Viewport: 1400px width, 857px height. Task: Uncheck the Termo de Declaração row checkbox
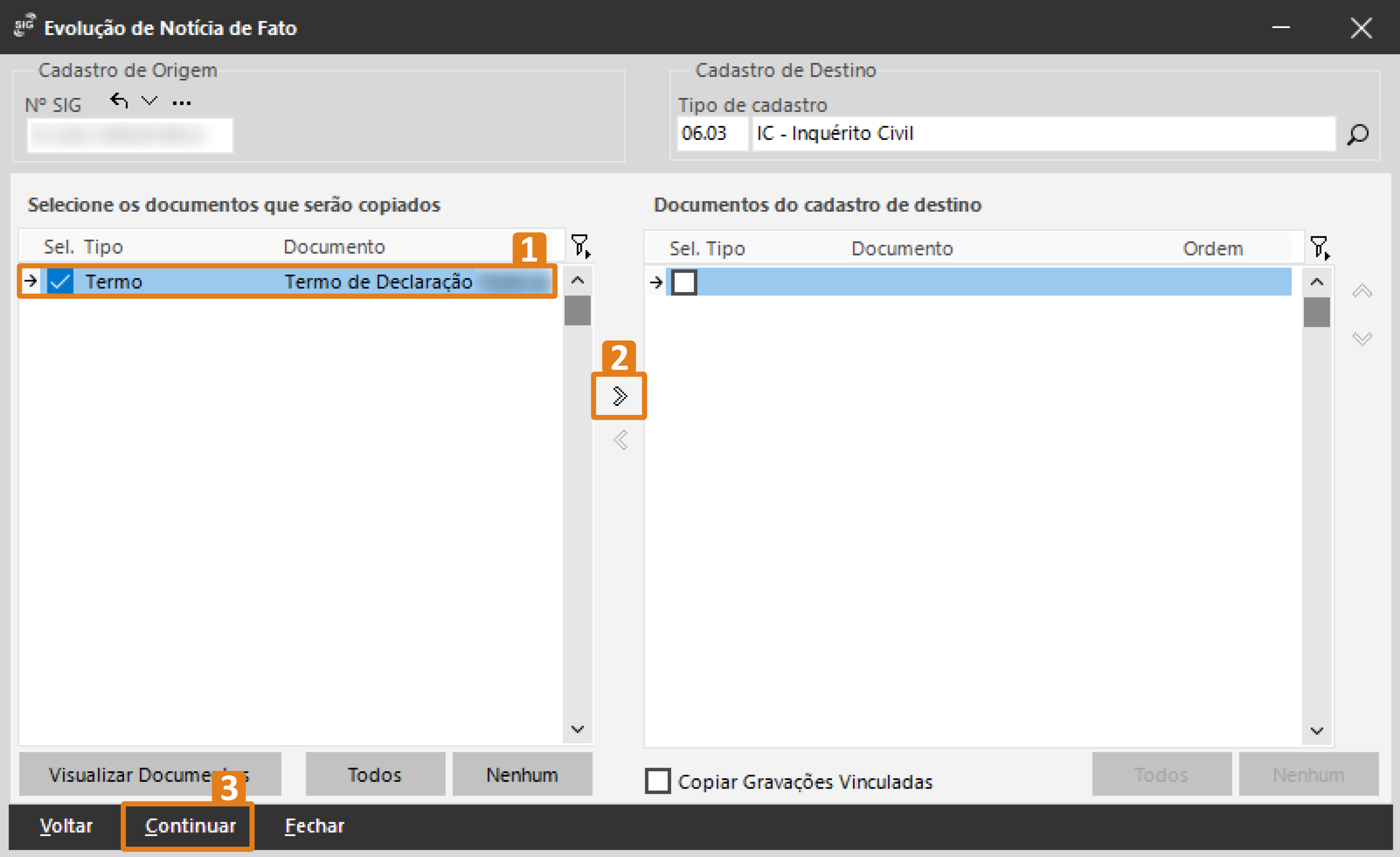pos(60,281)
